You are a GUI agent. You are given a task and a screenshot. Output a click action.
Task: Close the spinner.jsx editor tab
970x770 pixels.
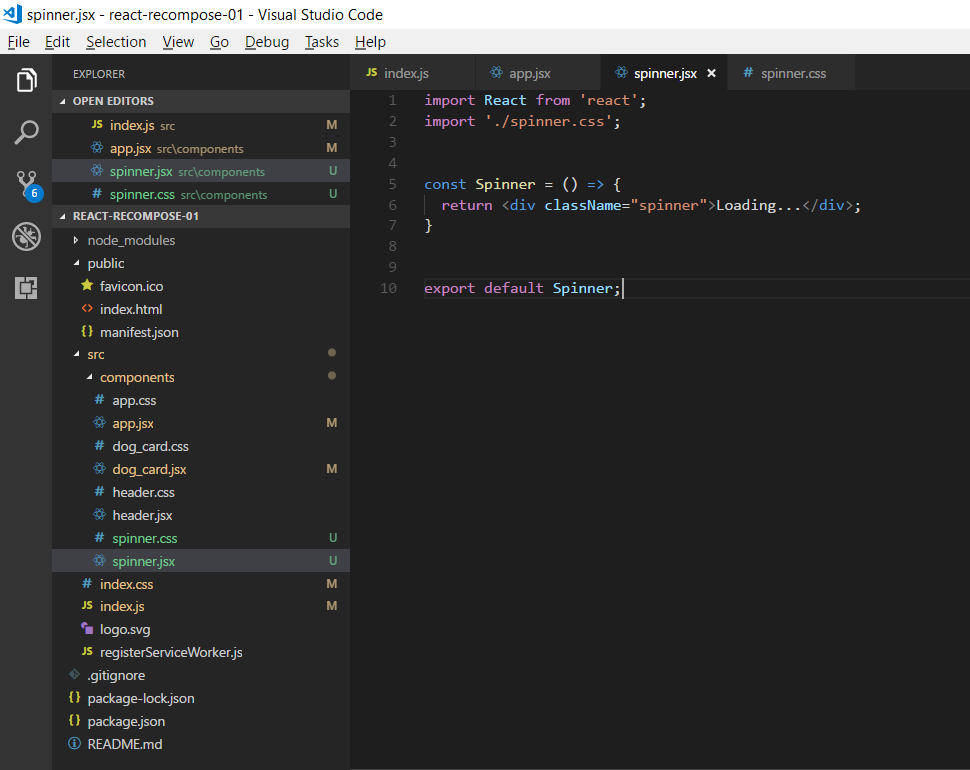[x=710, y=73]
